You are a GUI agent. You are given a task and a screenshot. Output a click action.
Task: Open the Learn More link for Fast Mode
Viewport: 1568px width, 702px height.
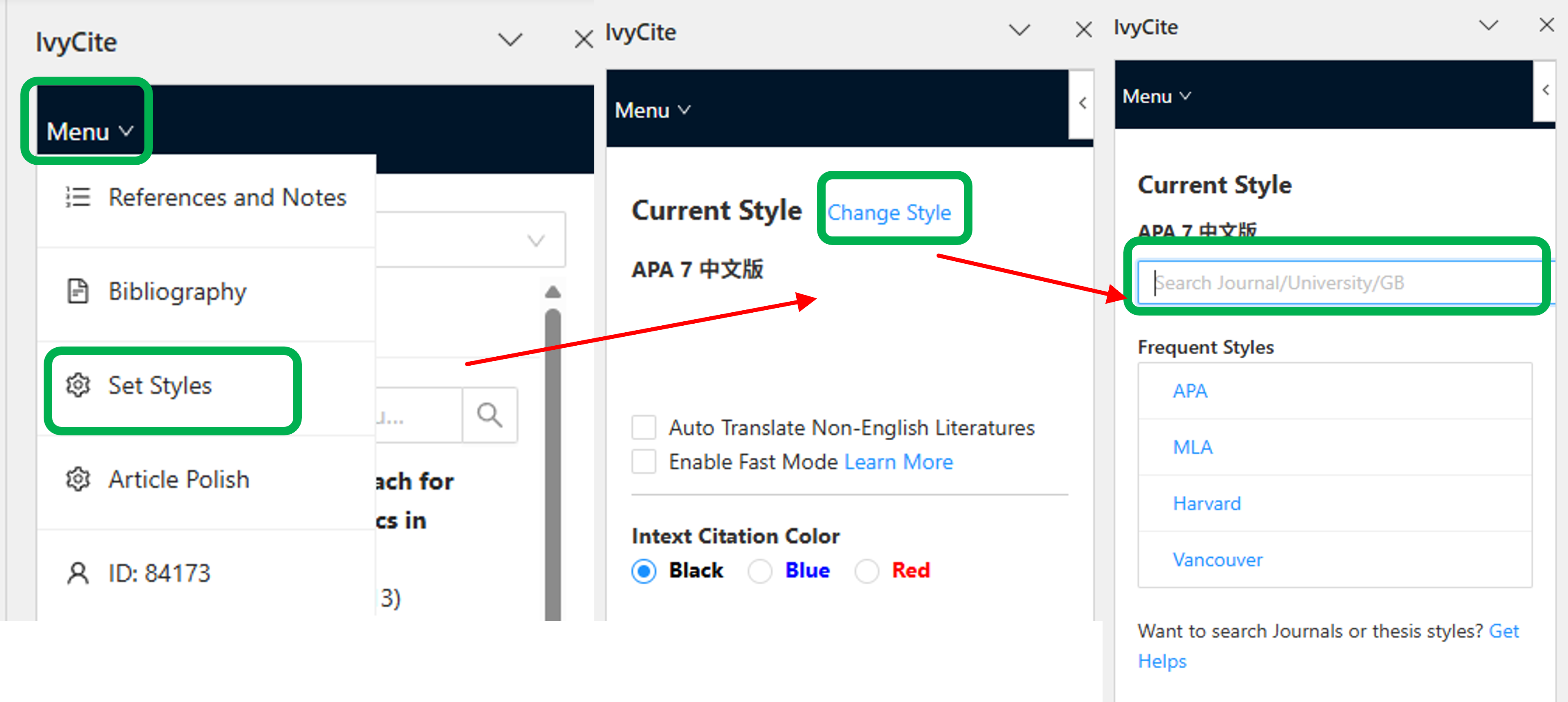pos(899,462)
